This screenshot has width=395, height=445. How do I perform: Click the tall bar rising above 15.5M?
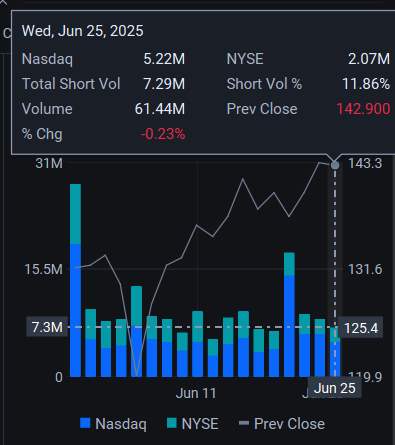(289, 315)
